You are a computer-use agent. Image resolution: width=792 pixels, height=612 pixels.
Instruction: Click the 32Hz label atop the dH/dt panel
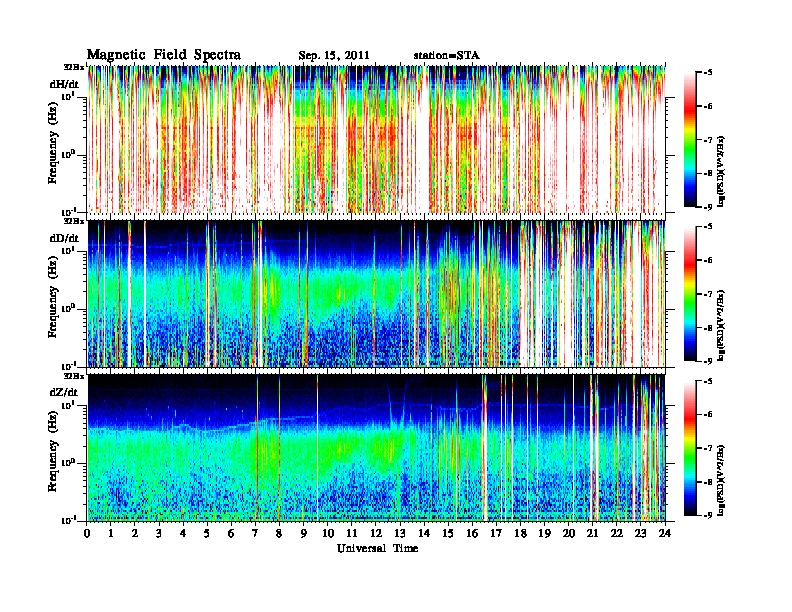(x=73, y=67)
